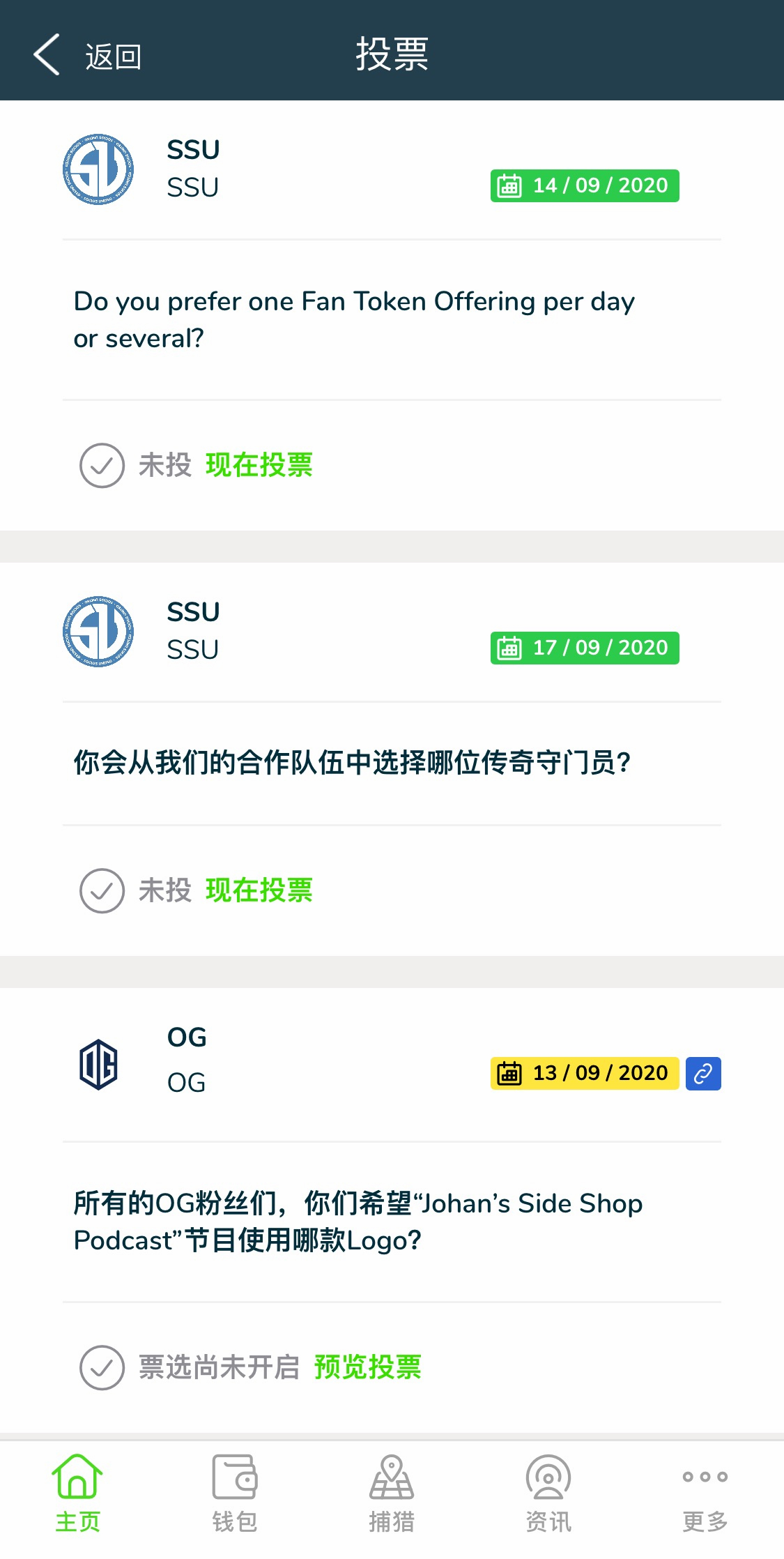The image size is (784, 1559).
Task: Toggle the check circle on Fan Token poll
Action: coord(102,466)
